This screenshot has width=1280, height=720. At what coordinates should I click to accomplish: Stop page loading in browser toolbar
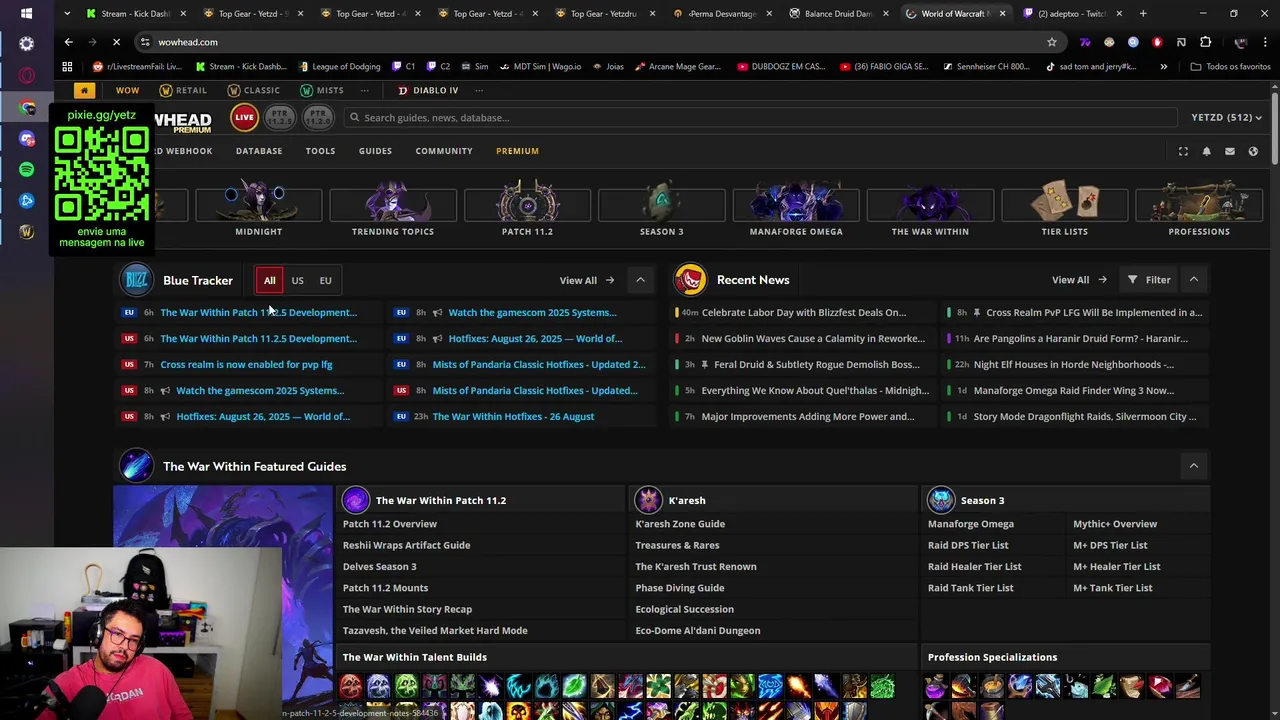(x=116, y=42)
